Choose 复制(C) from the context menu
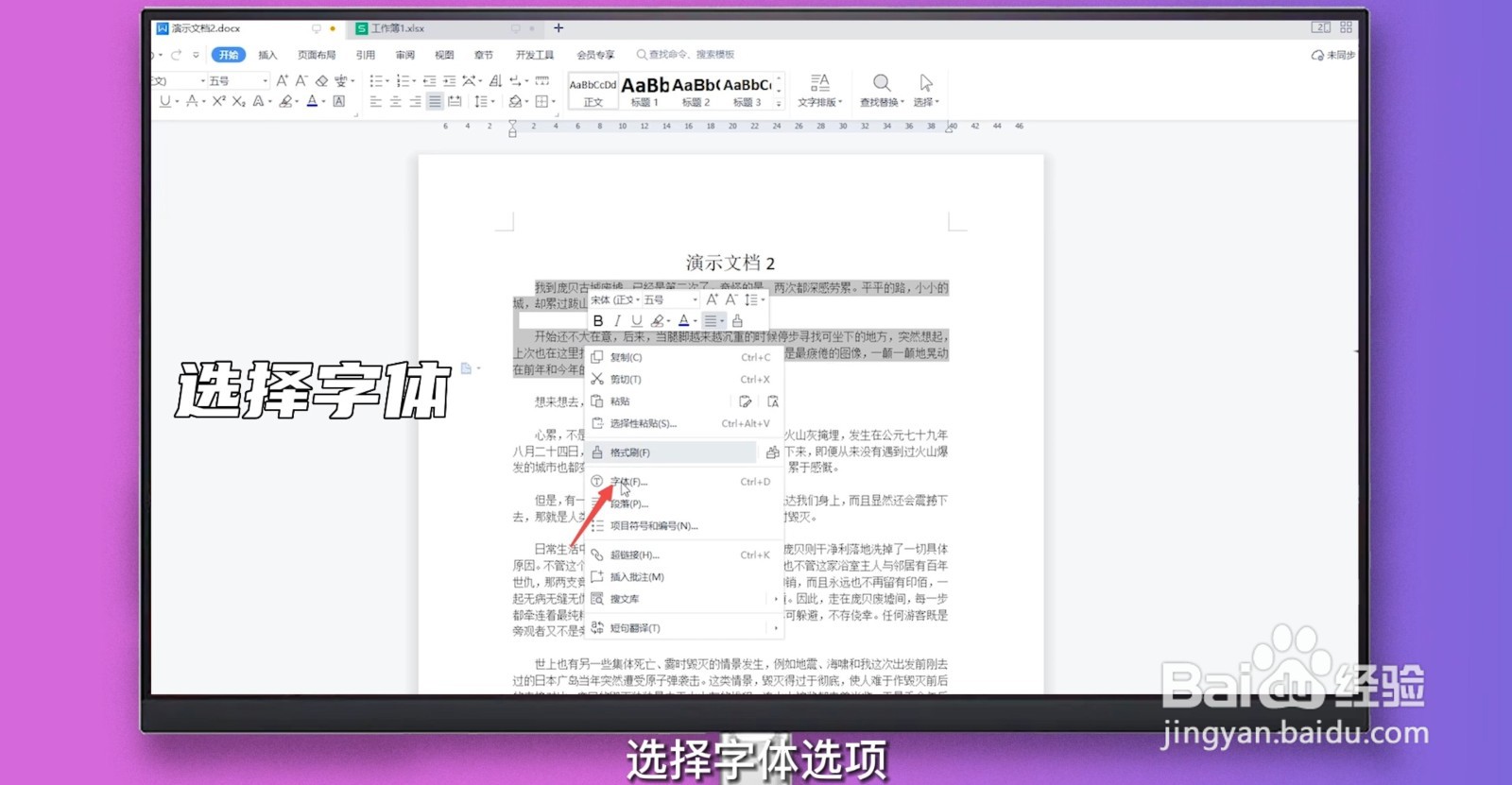The image size is (1512, 785). point(682,357)
